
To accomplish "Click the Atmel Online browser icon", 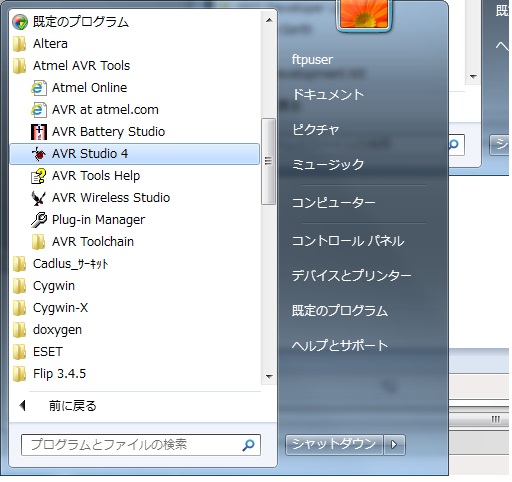I will pyautogui.click(x=39, y=88).
